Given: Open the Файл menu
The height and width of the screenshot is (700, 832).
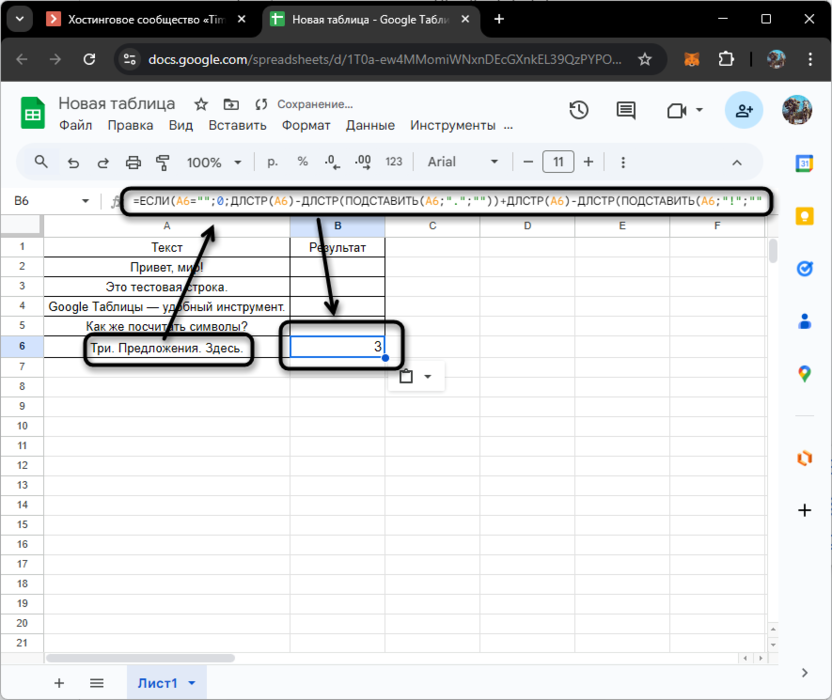Looking at the screenshot, I should coord(75,126).
